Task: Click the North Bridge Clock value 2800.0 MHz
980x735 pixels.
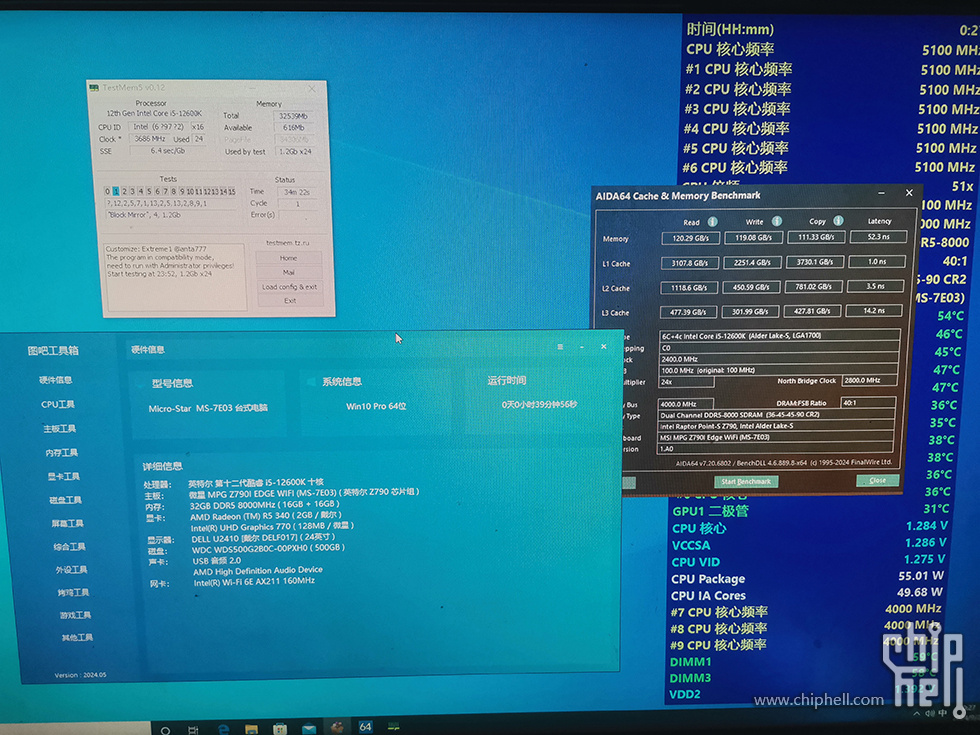Action: point(869,380)
